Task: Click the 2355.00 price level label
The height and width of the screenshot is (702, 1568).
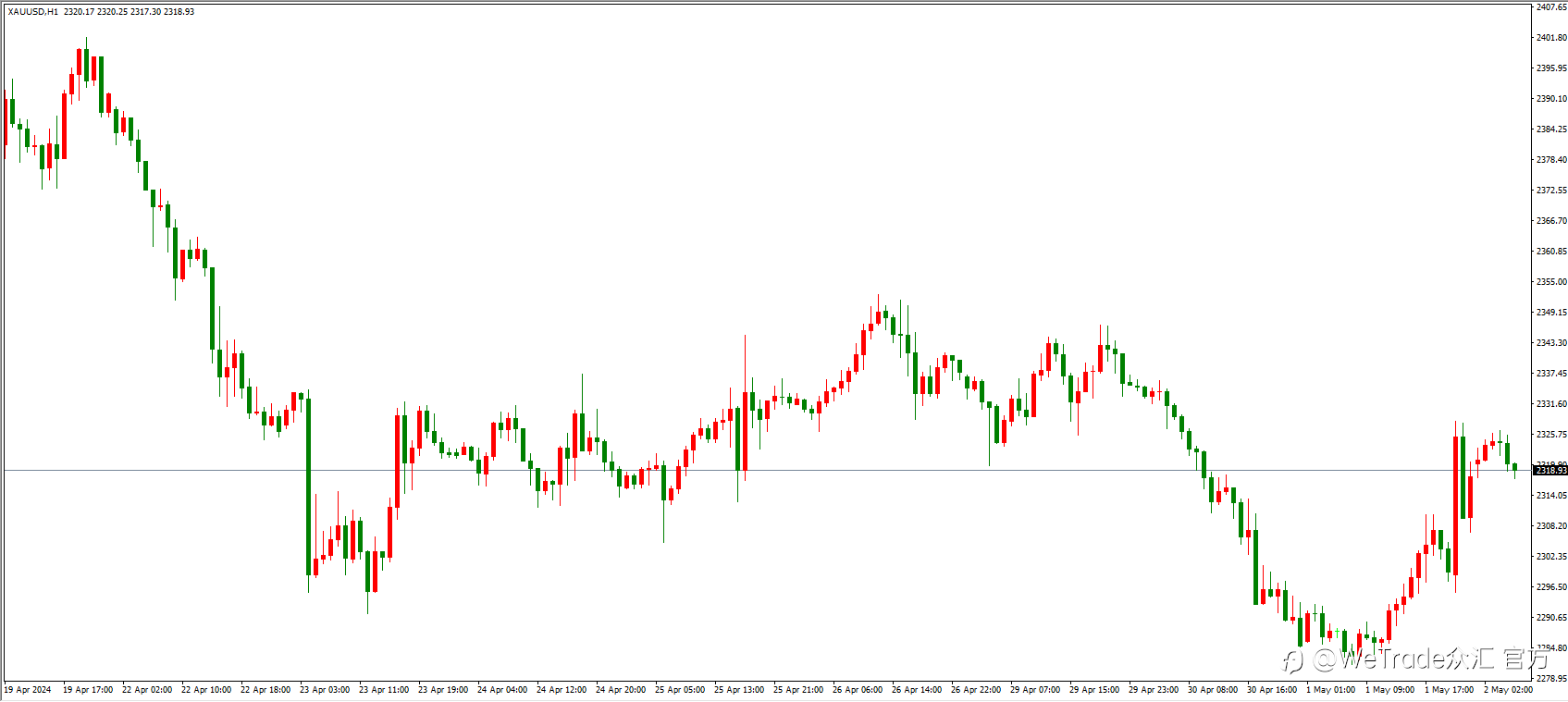Action: (1551, 282)
